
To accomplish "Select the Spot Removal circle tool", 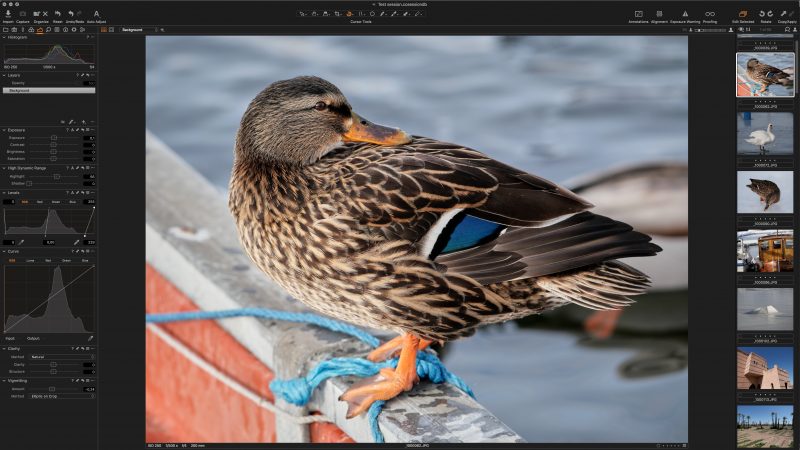I will click(x=372, y=14).
